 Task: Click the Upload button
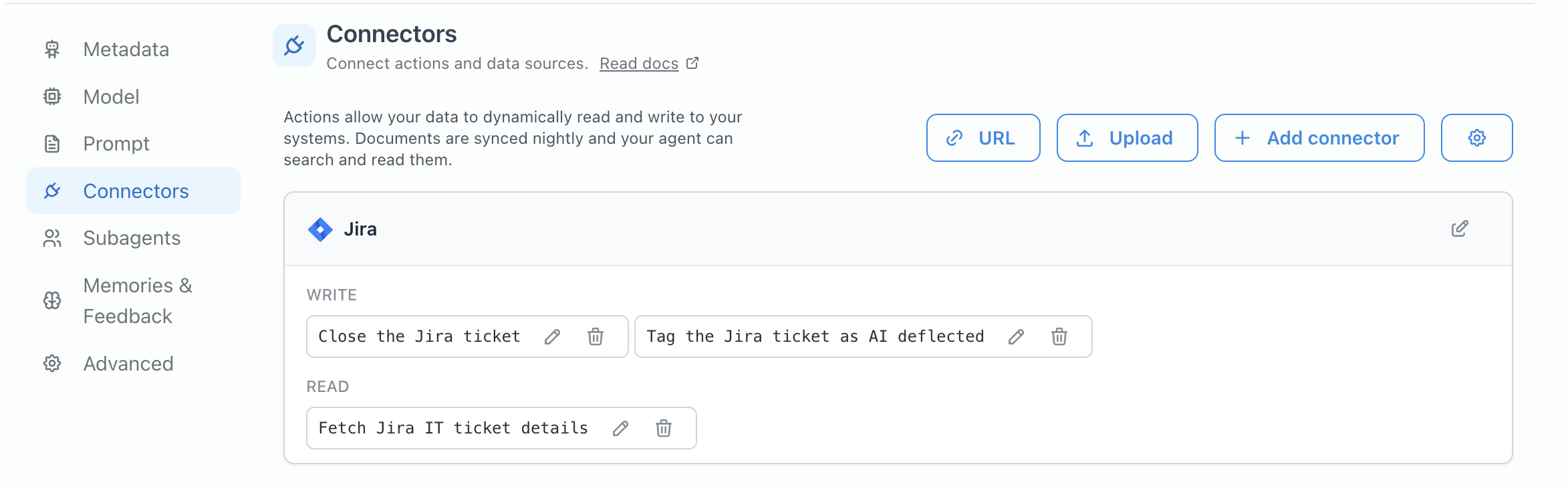point(1127,138)
